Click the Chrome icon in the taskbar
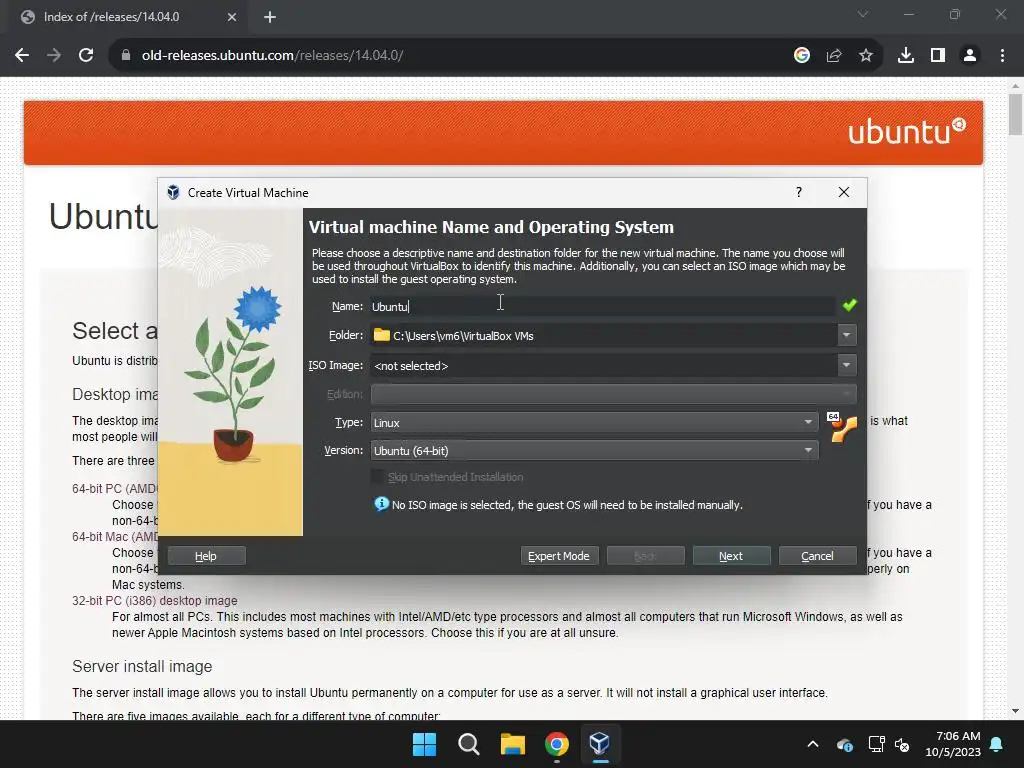 coord(556,744)
